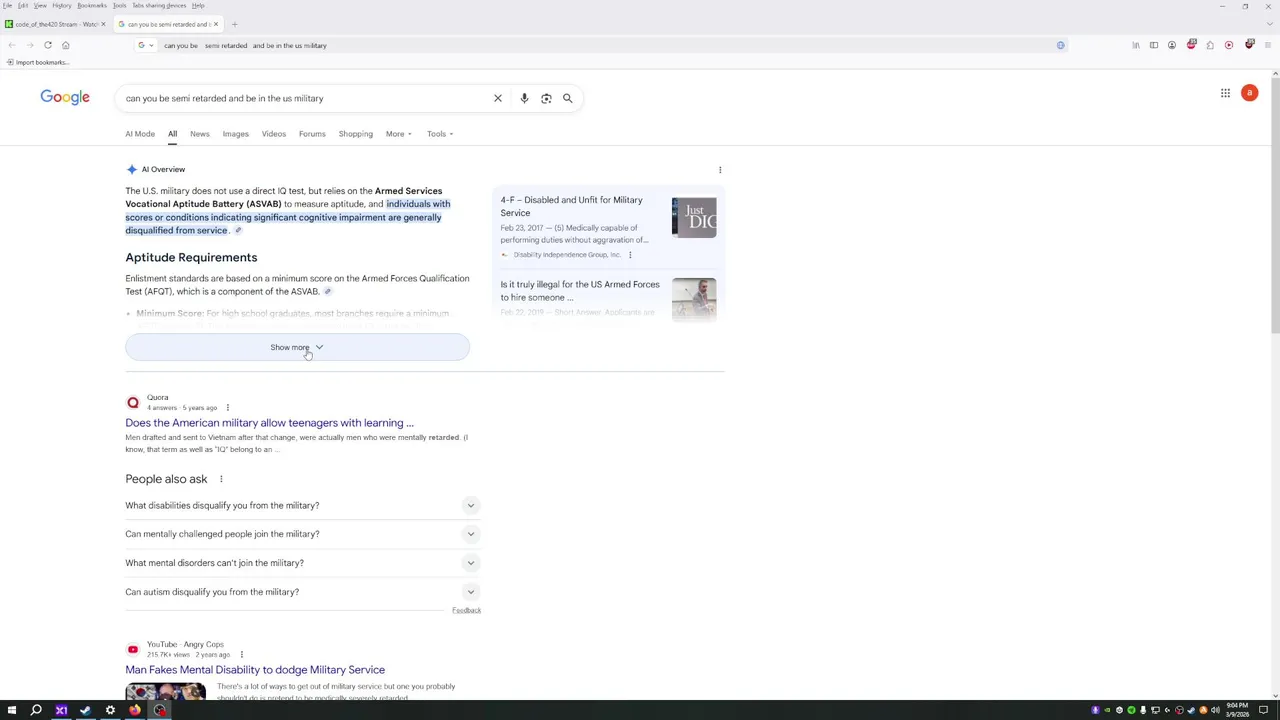The height and width of the screenshot is (720, 1280).
Task: Open Is it truly illegal source card
Action: 608,298
